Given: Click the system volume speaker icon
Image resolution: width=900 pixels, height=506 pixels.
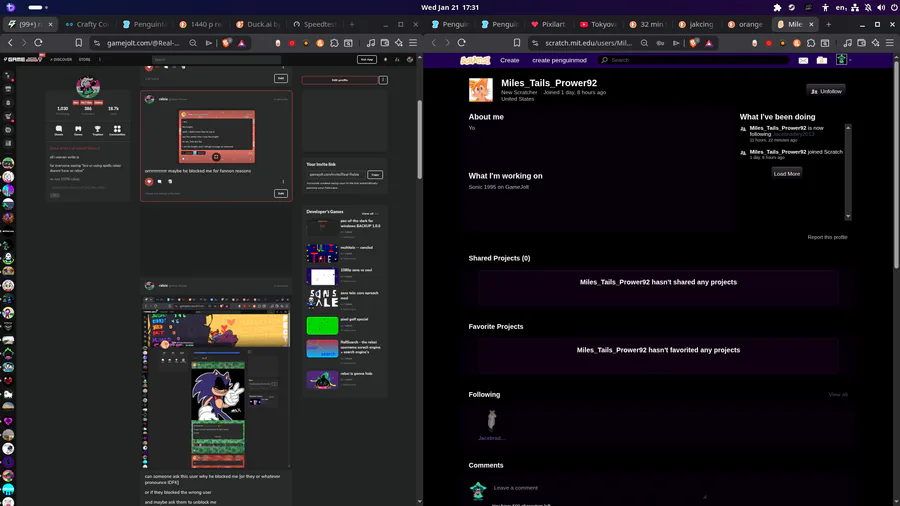Looking at the screenshot, I should click(881, 7).
